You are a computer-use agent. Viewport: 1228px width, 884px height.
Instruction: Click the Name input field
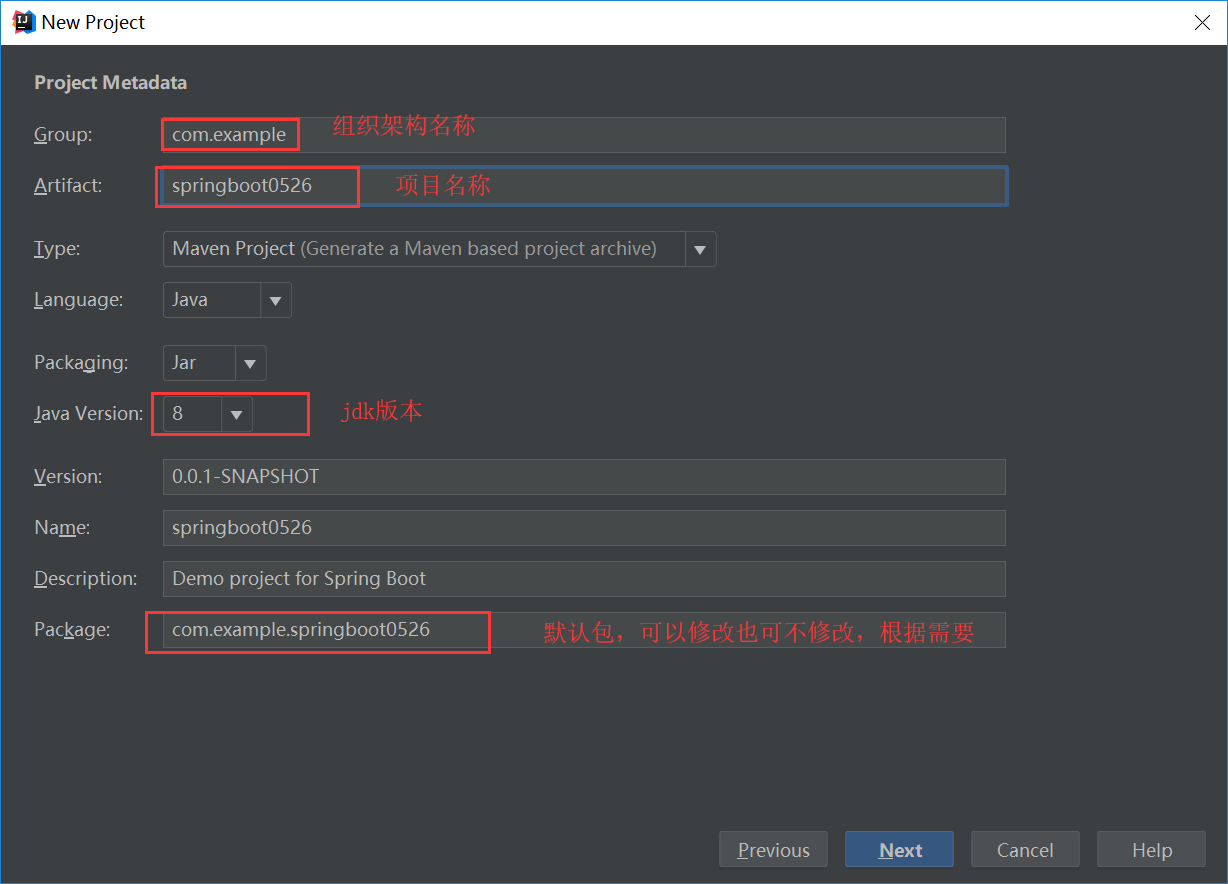point(584,528)
